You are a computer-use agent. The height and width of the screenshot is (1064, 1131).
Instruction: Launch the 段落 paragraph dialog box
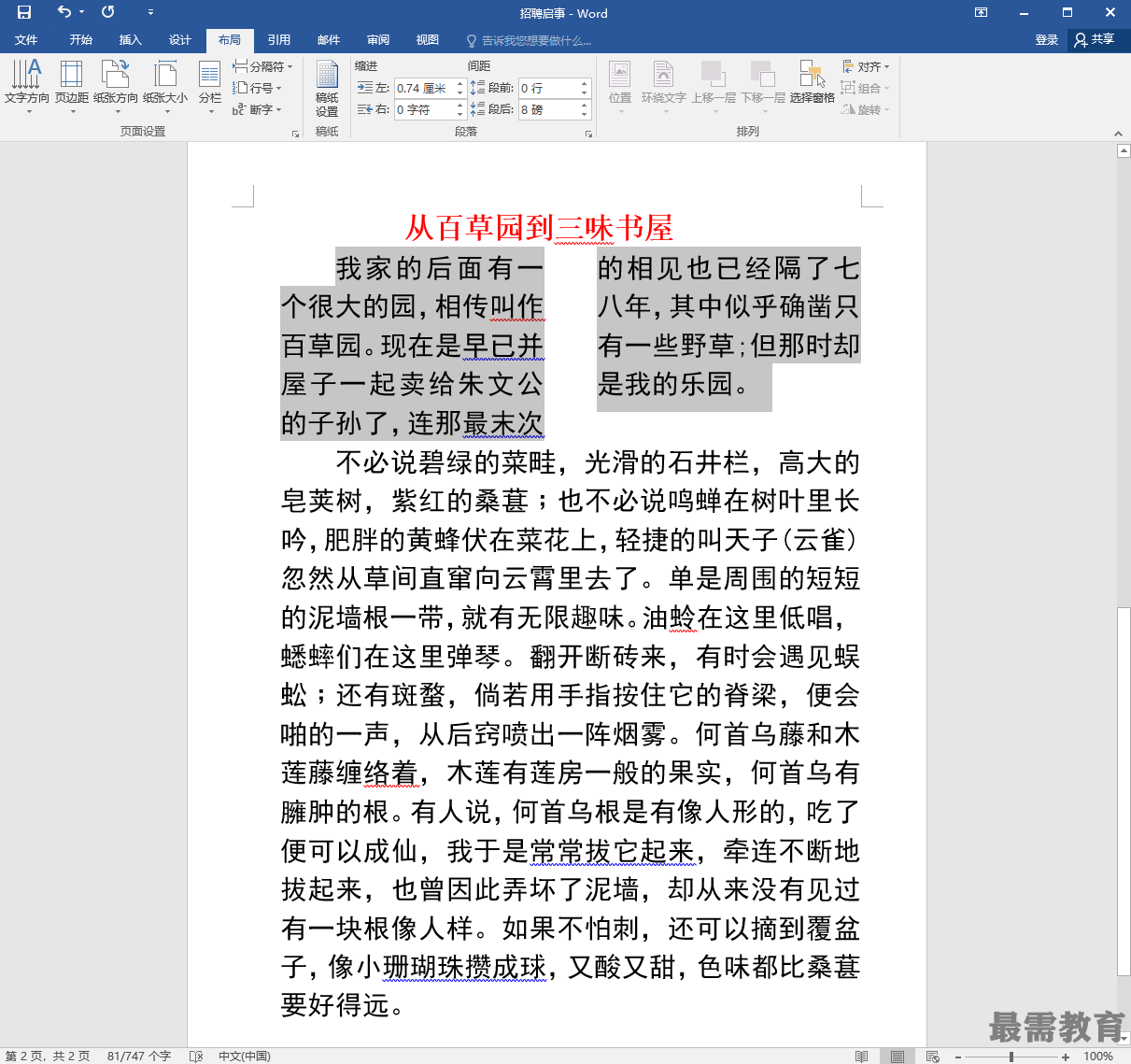589,134
